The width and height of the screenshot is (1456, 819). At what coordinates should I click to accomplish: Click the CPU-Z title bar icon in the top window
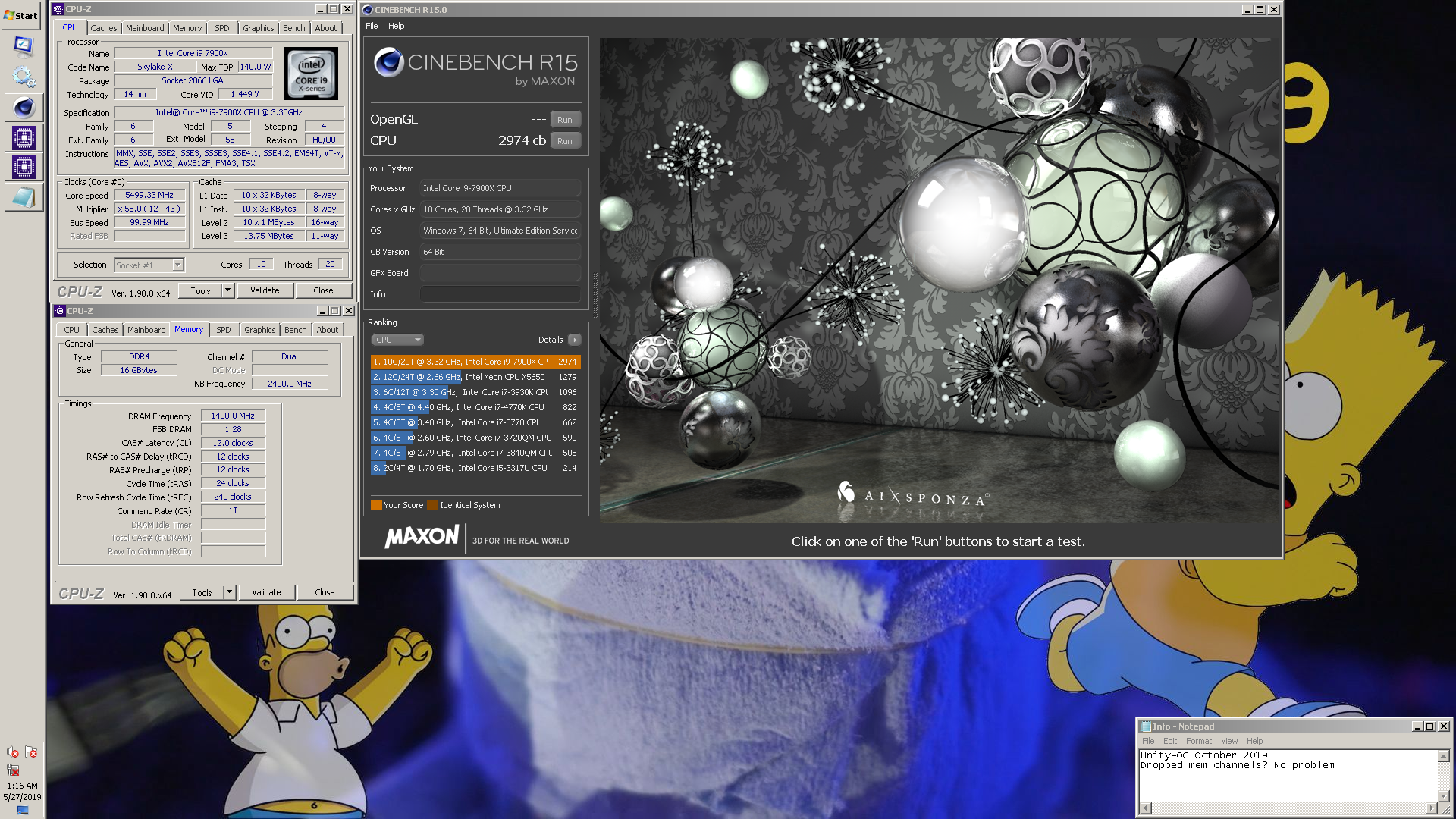click(58, 9)
